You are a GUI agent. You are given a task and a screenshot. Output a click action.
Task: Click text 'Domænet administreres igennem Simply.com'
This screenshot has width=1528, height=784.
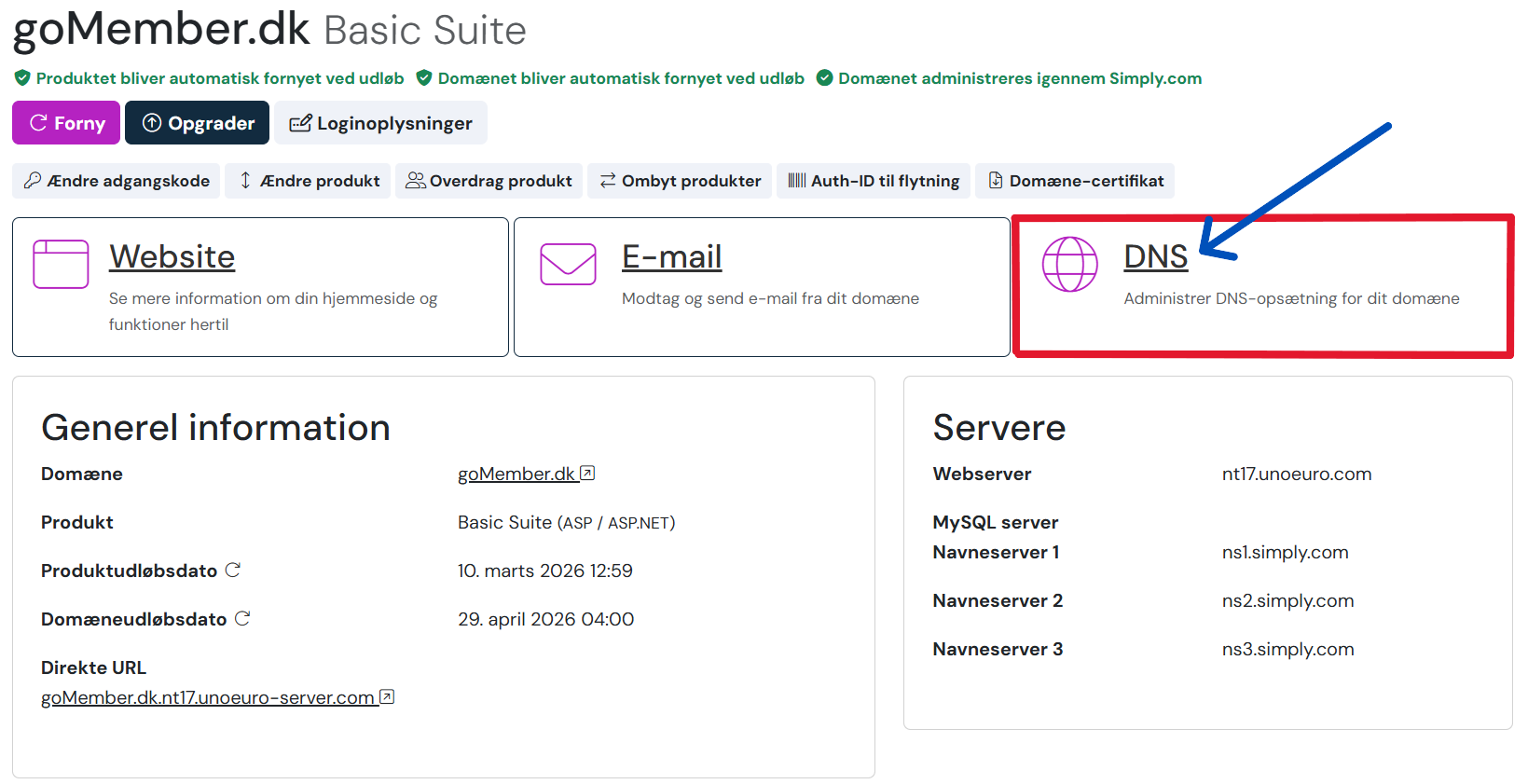(x=1020, y=78)
